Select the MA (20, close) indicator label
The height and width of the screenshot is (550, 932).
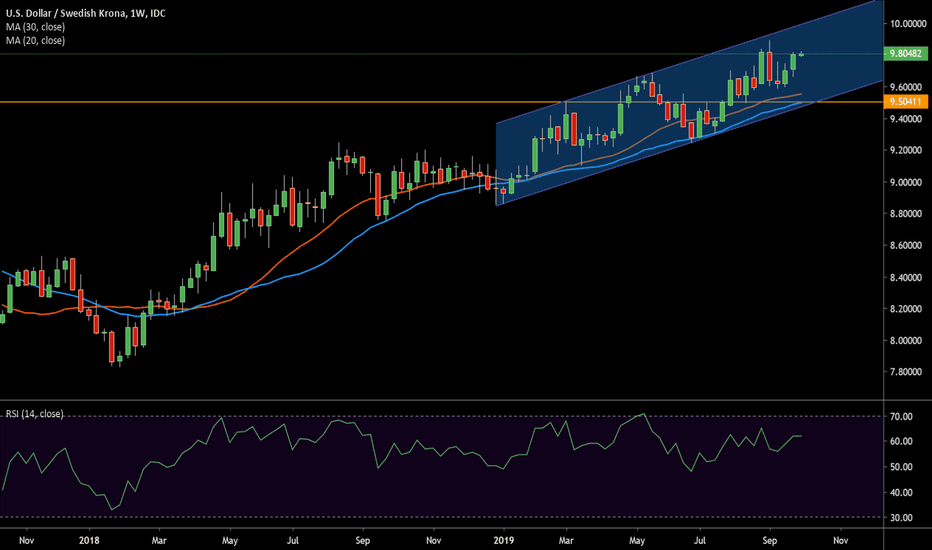[36, 40]
